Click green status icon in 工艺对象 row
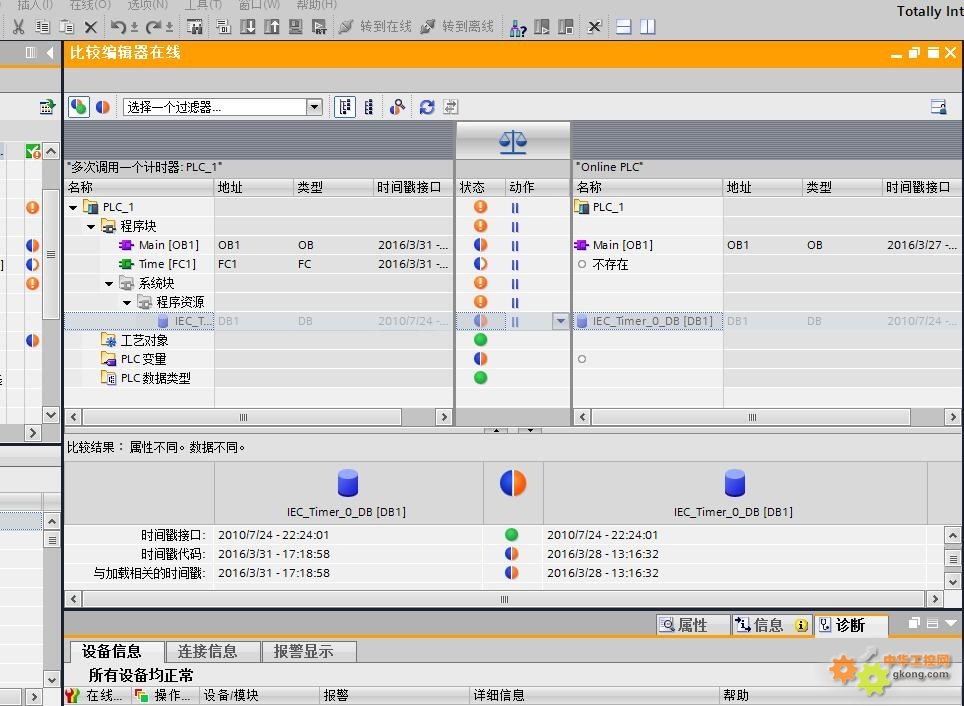The image size is (964, 706). (x=481, y=340)
